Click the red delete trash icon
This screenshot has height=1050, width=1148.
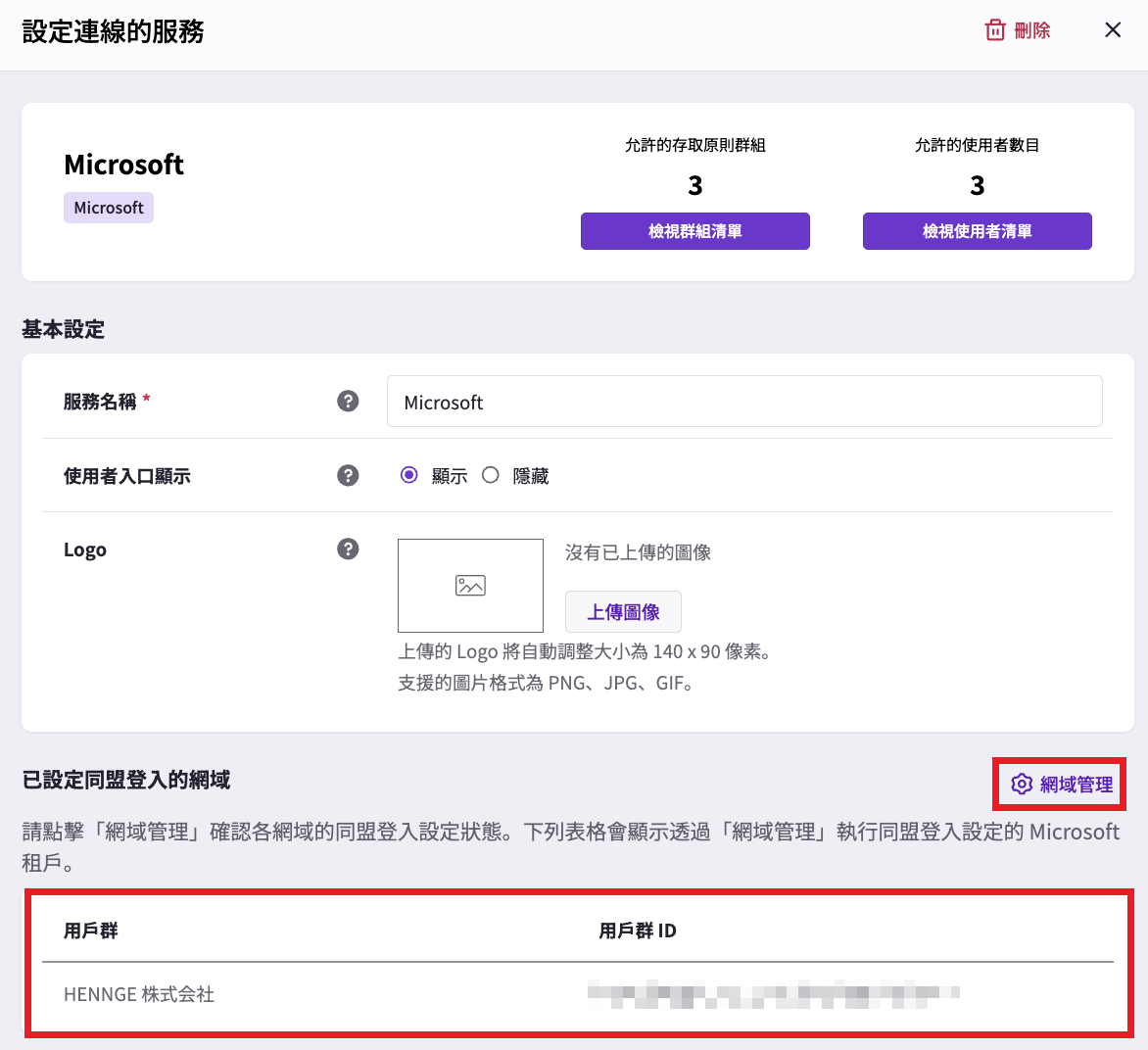click(x=995, y=30)
